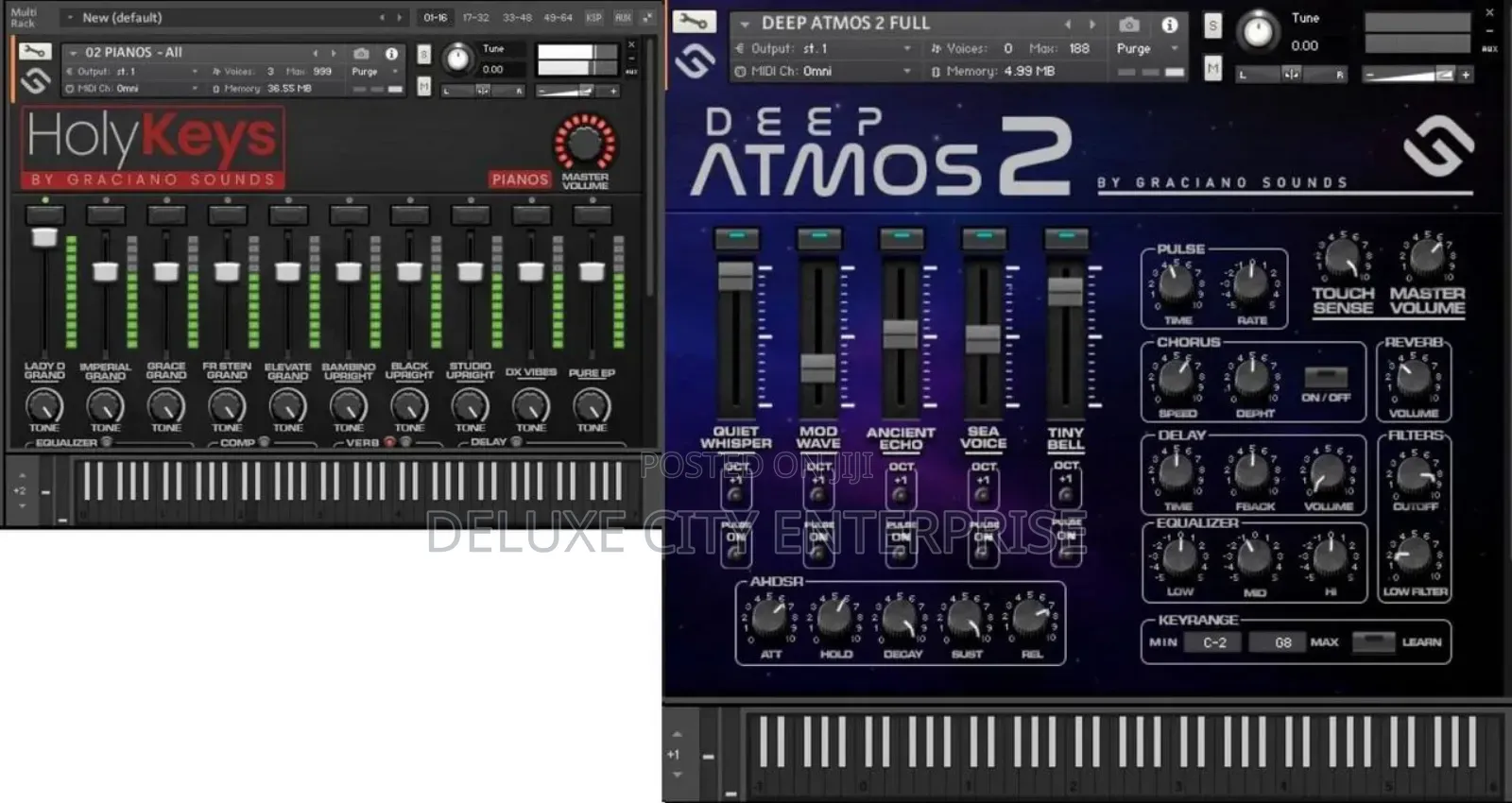This screenshot has width=1512, height=803.
Task: Click the camera snapshot icon in Deep Atmos 2
Action: pyautogui.click(x=1129, y=25)
